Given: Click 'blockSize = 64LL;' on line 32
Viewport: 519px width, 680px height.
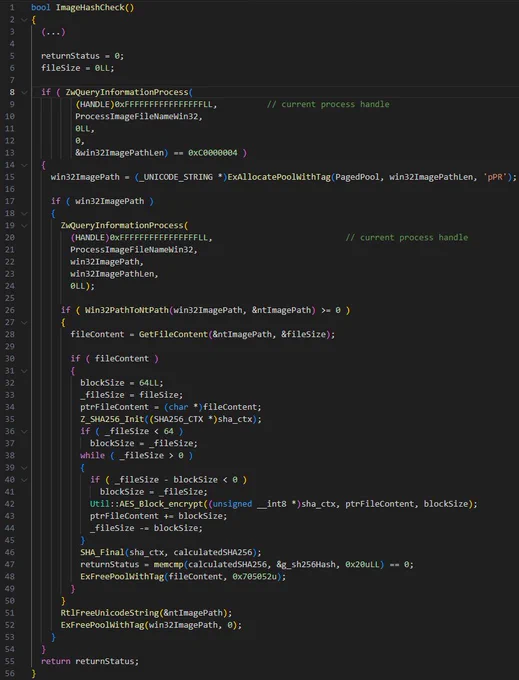Looking at the screenshot, I should pyautogui.click(x=122, y=383).
